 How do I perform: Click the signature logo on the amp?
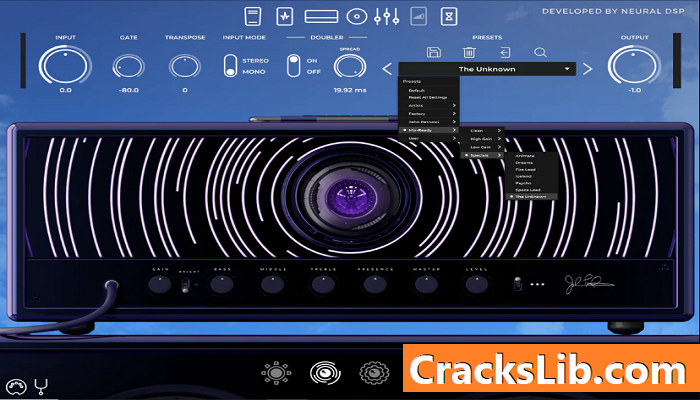tap(589, 284)
